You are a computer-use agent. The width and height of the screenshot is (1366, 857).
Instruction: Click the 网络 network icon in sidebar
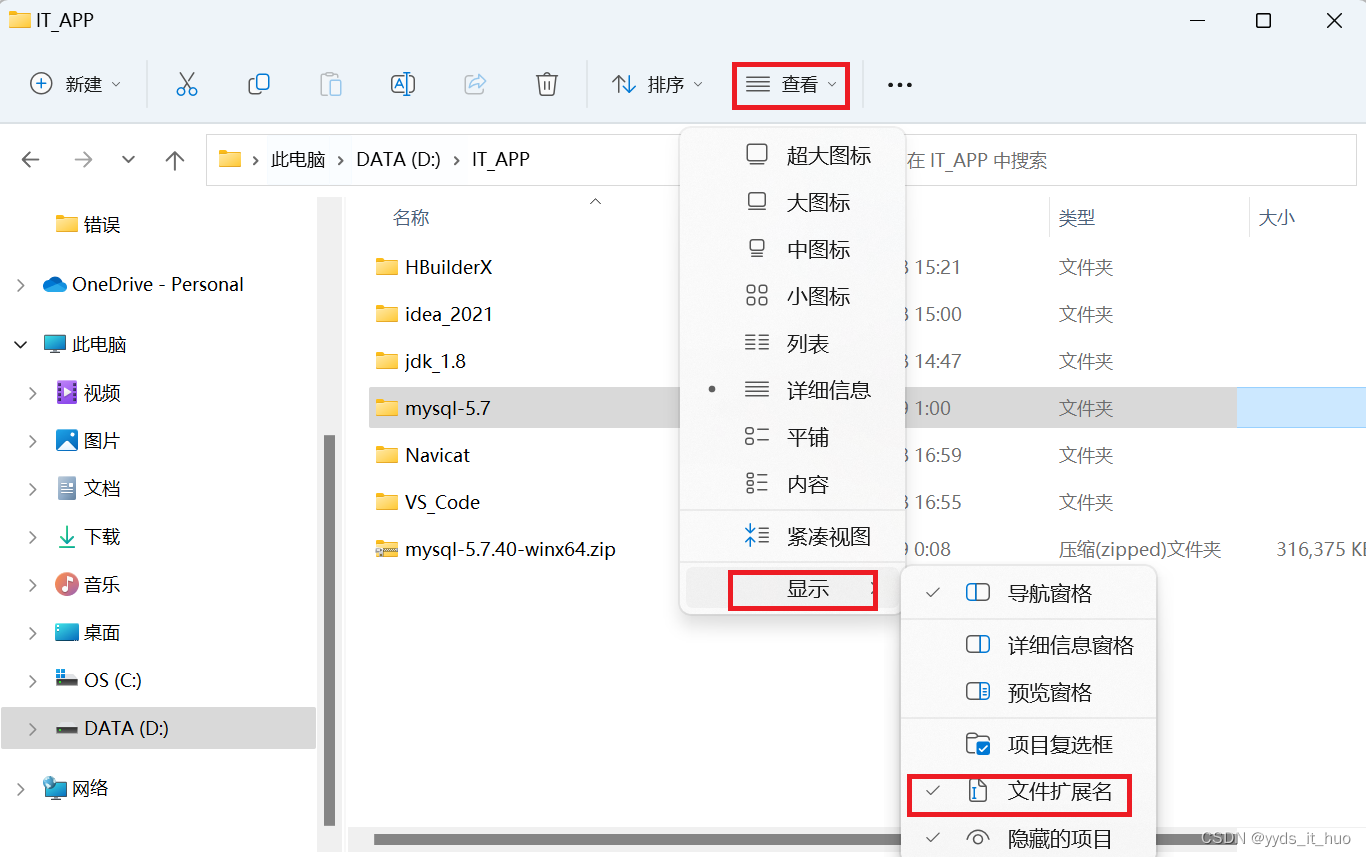coord(55,788)
